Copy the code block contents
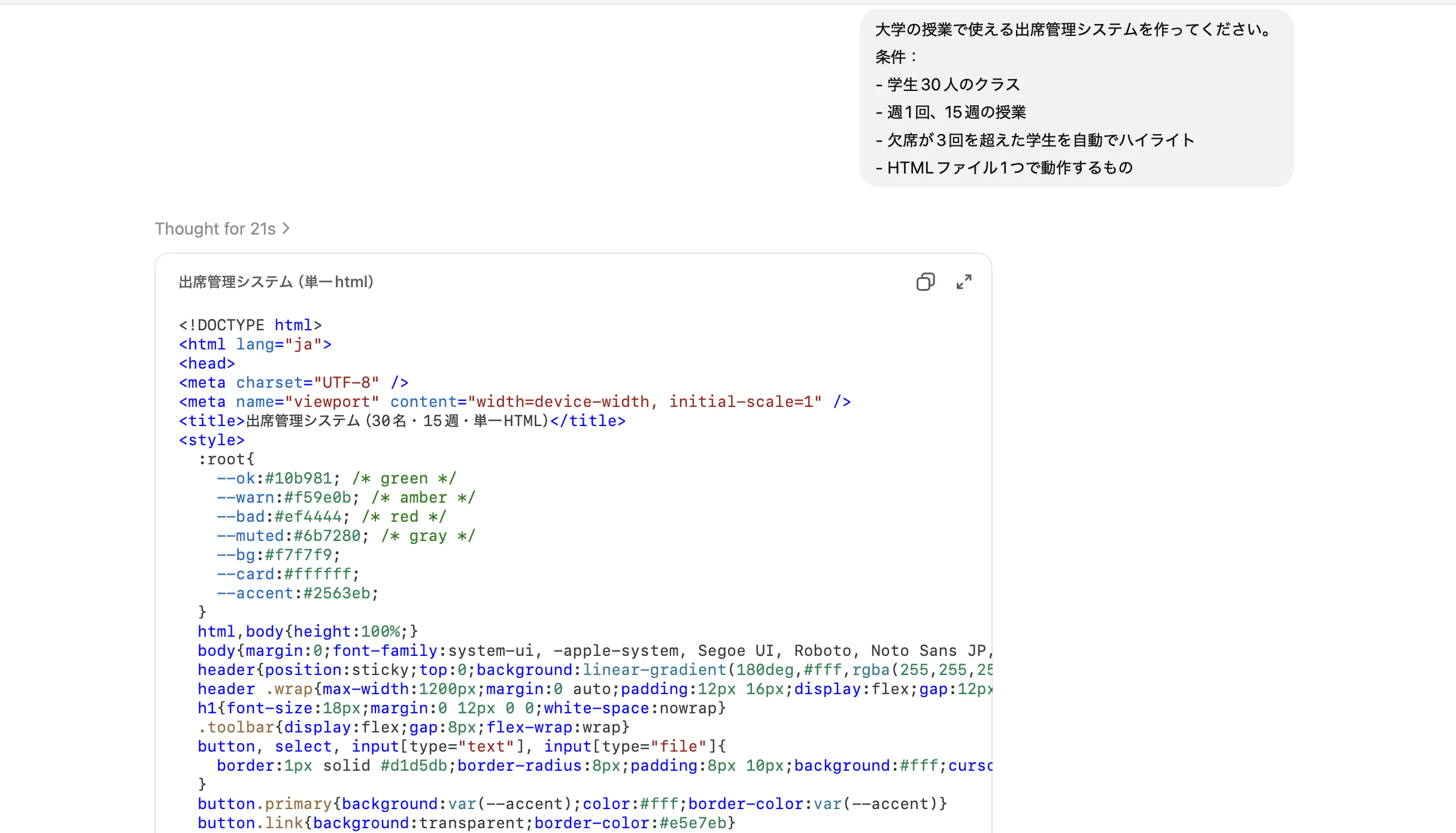The image size is (1456, 833). click(925, 282)
